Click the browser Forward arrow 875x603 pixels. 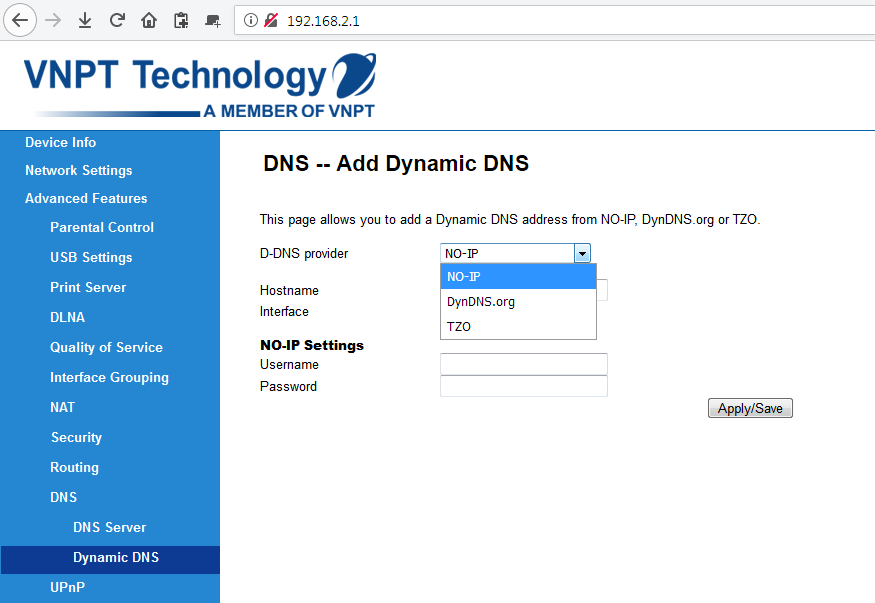[53, 21]
